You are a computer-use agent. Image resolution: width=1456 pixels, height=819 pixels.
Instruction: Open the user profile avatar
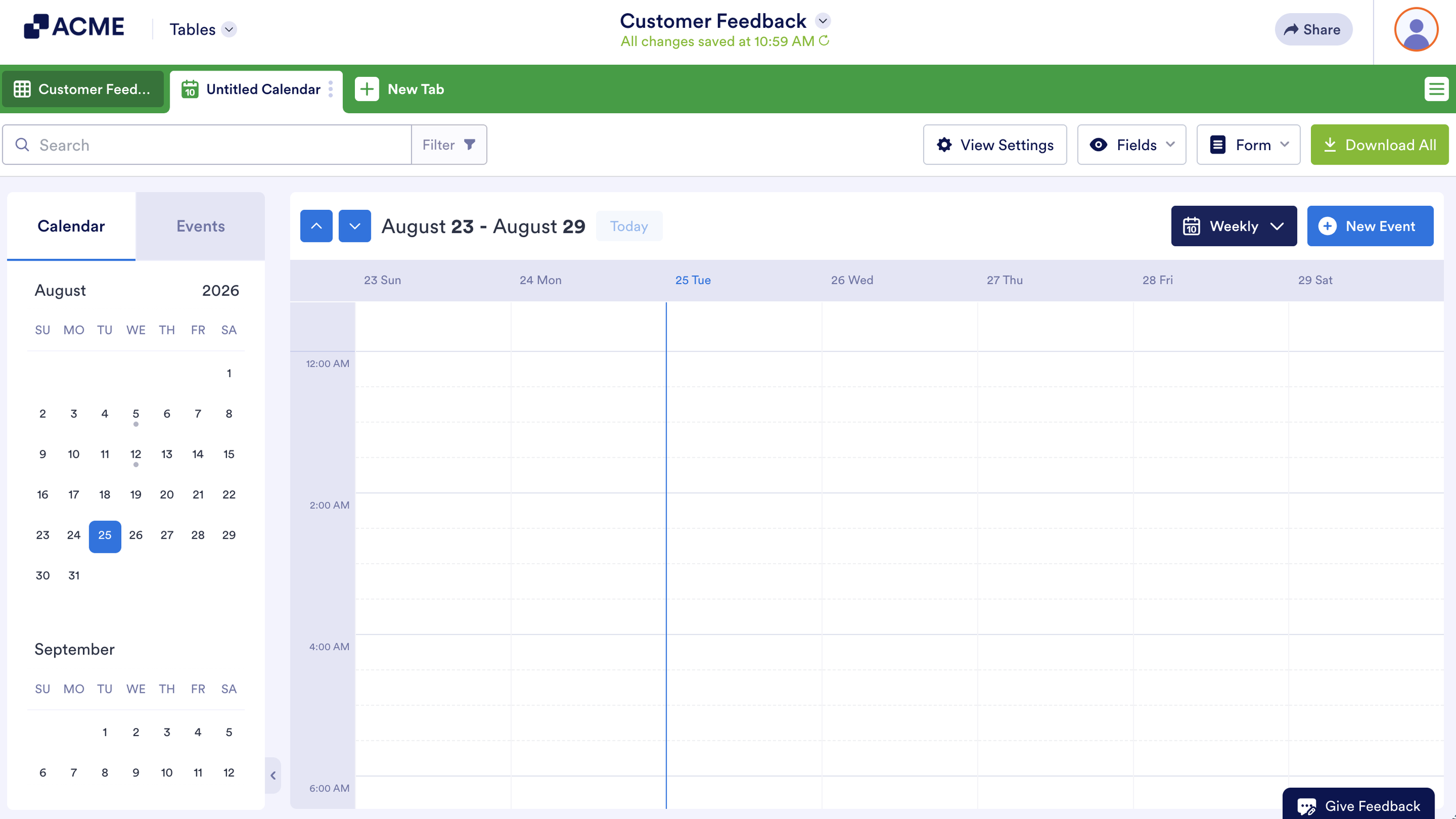pyautogui.click(x=1416, y=30)
